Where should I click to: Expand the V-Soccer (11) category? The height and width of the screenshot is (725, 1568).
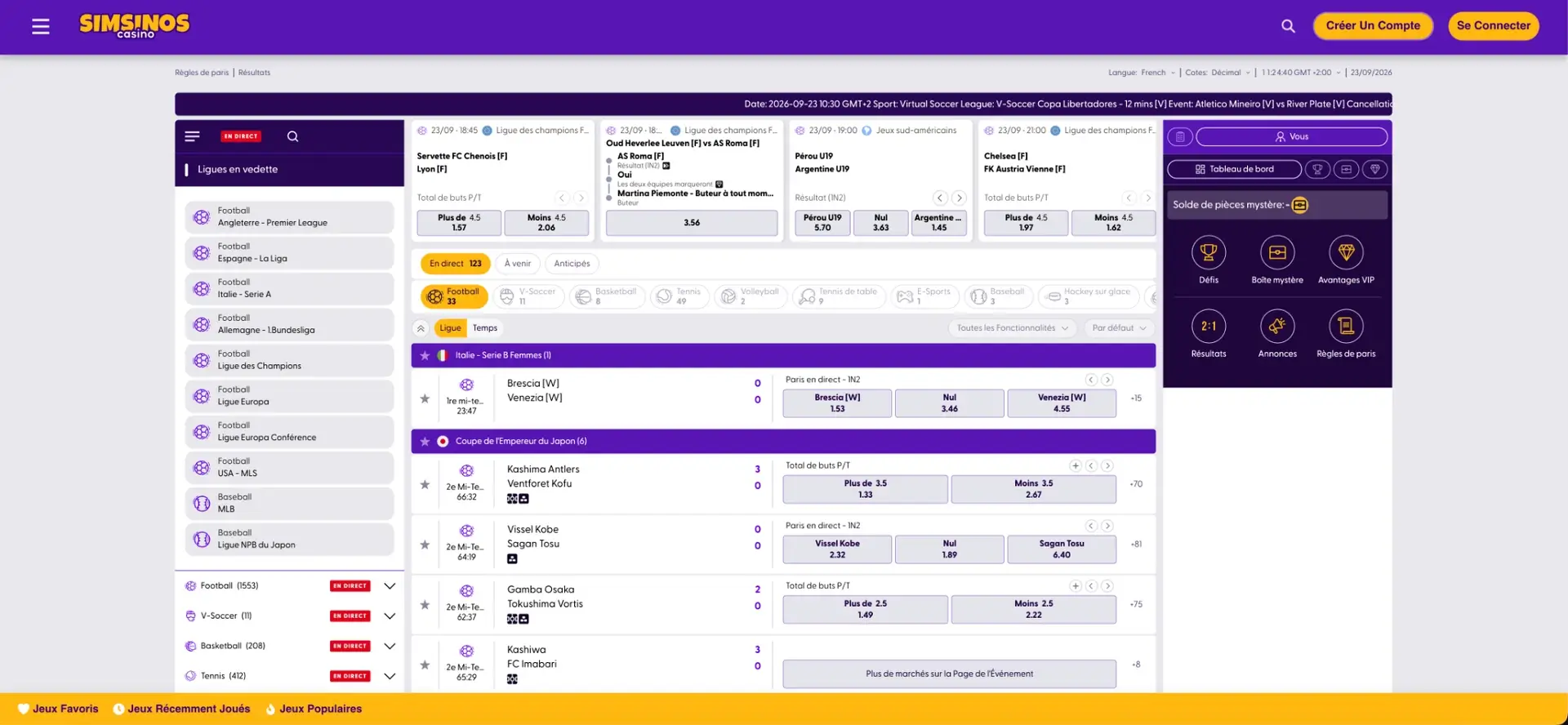click(390, 616)
